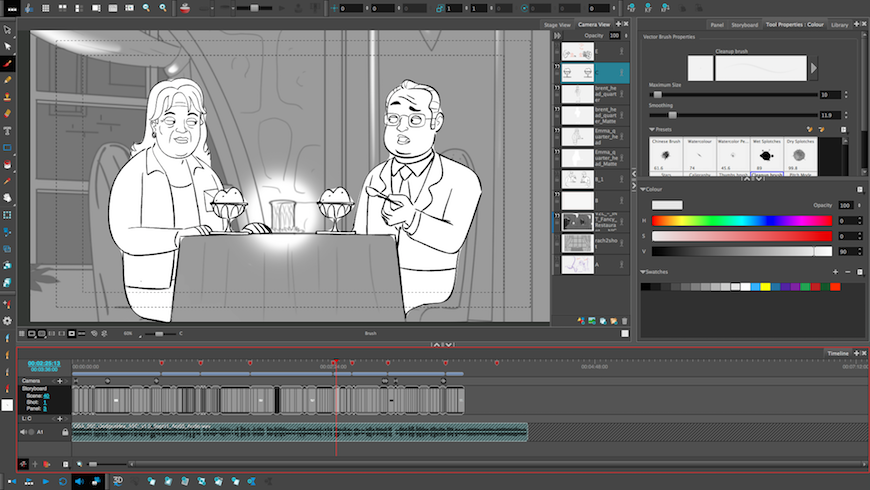The width and height of the screenshot is (870, 490).
Task: Add camera keyframe with Camera plus button
Action: coord(59,381)
